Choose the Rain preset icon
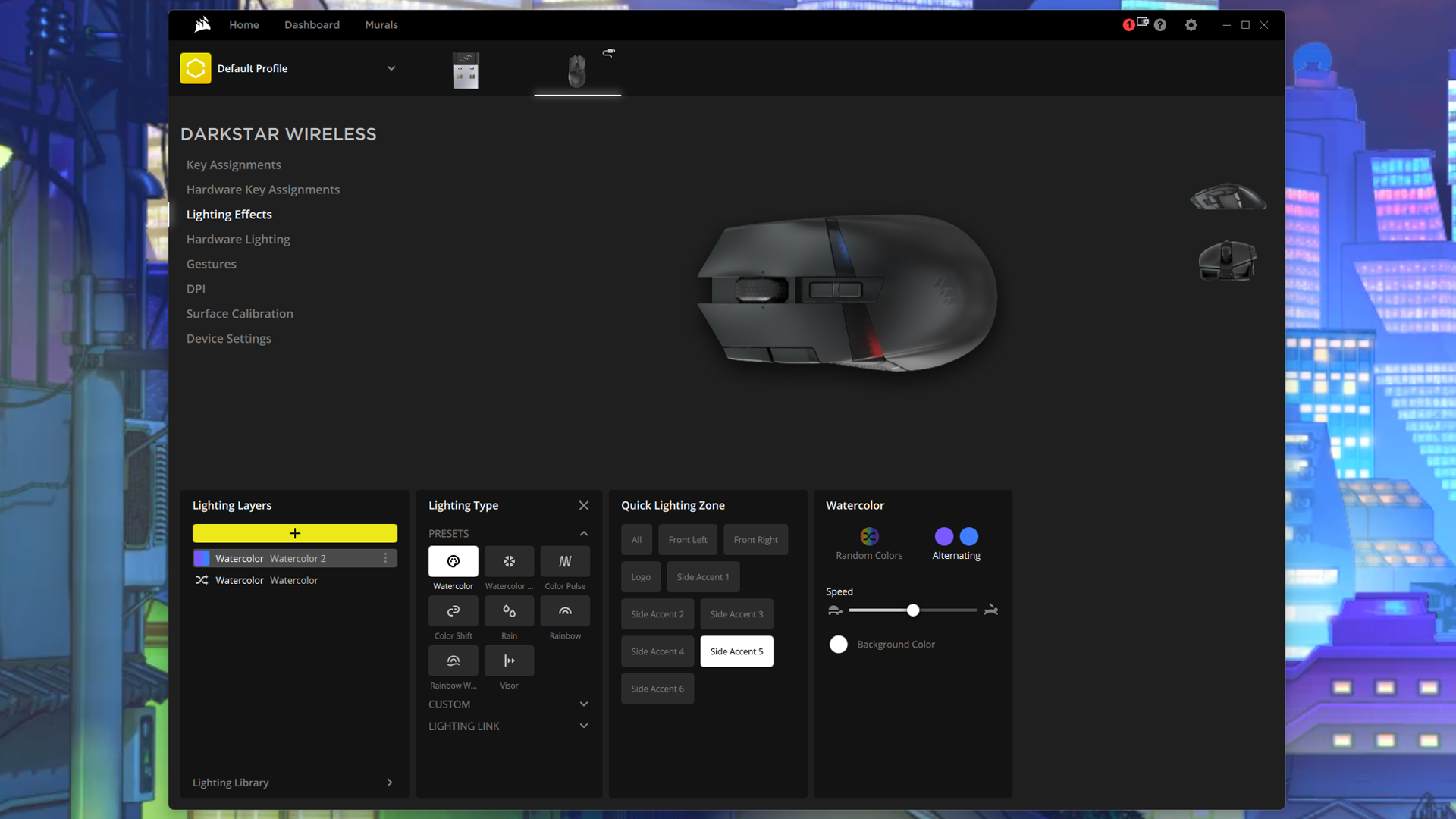 (510, 611)
